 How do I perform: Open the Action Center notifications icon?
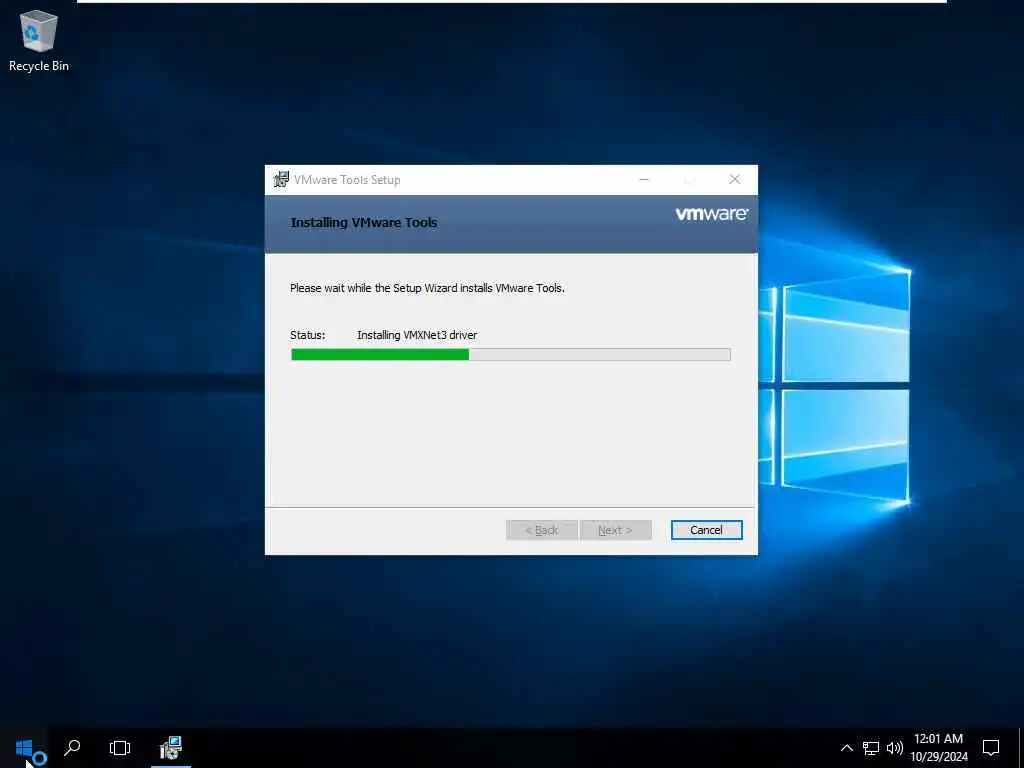click(x=991, y=748)
